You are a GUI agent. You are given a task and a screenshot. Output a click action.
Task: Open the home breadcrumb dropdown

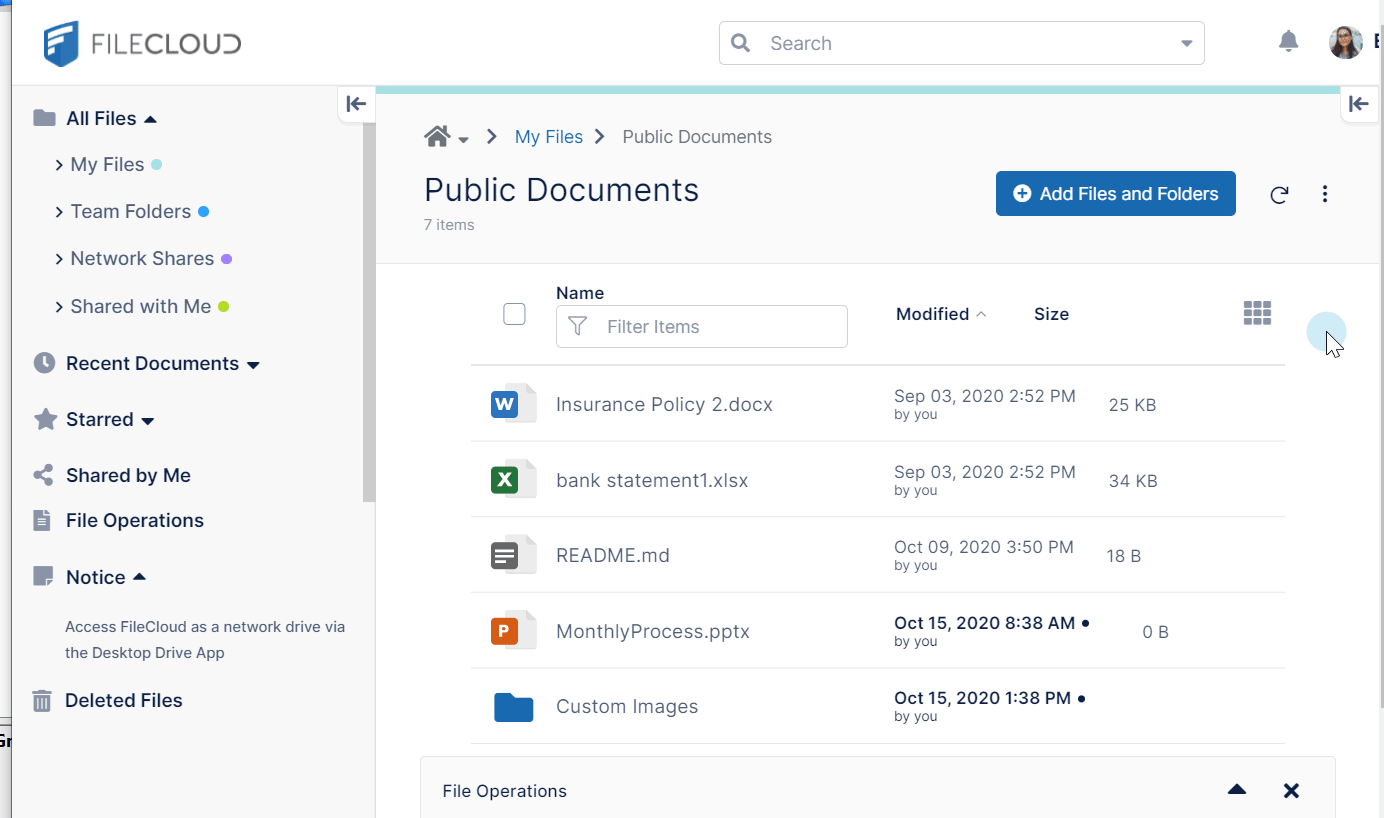(464, 140)
